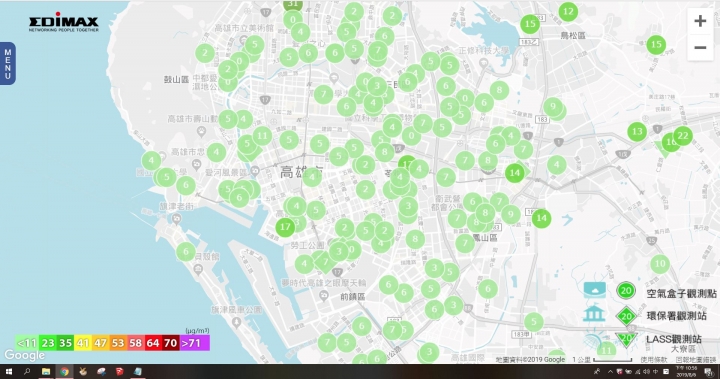This screenshot has height=379, width=720.
Task: Open the dark green 17 marker near 勞工公園
Action: point(285,227)
